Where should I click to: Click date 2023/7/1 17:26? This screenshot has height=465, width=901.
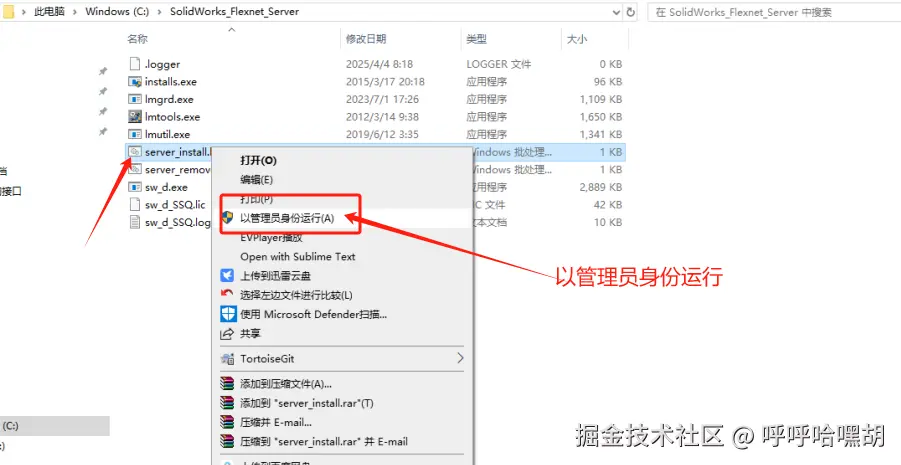[382, 99]
